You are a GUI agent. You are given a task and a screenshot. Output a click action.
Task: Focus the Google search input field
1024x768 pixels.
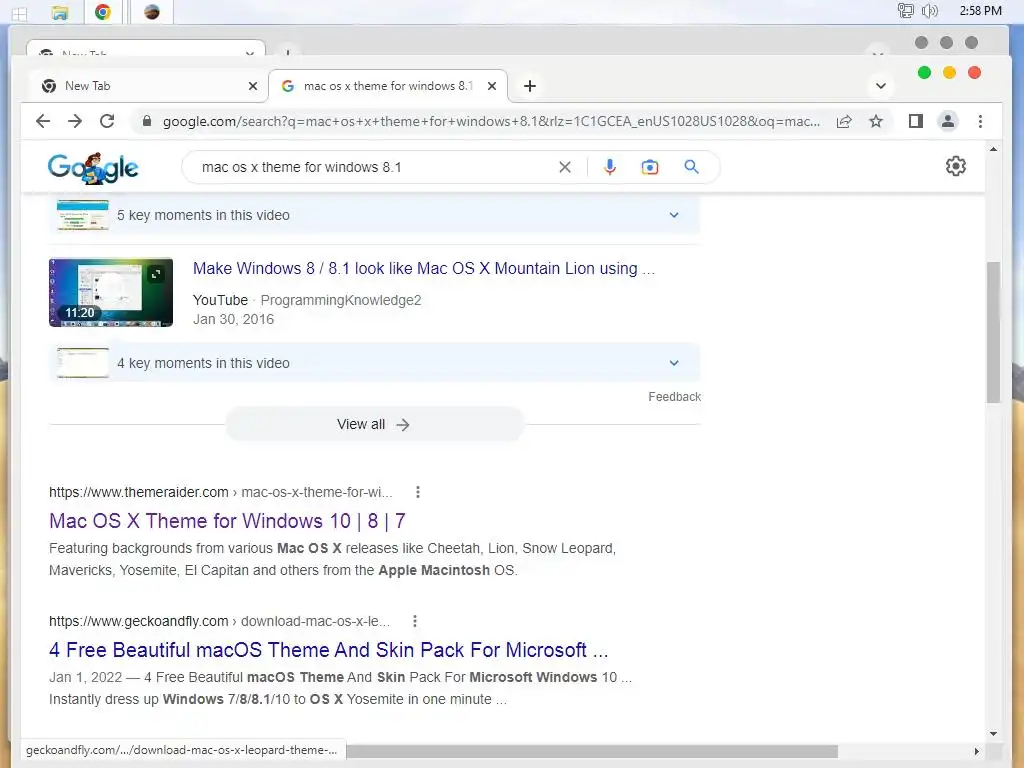pyautogui.click(x=376, y=167)
